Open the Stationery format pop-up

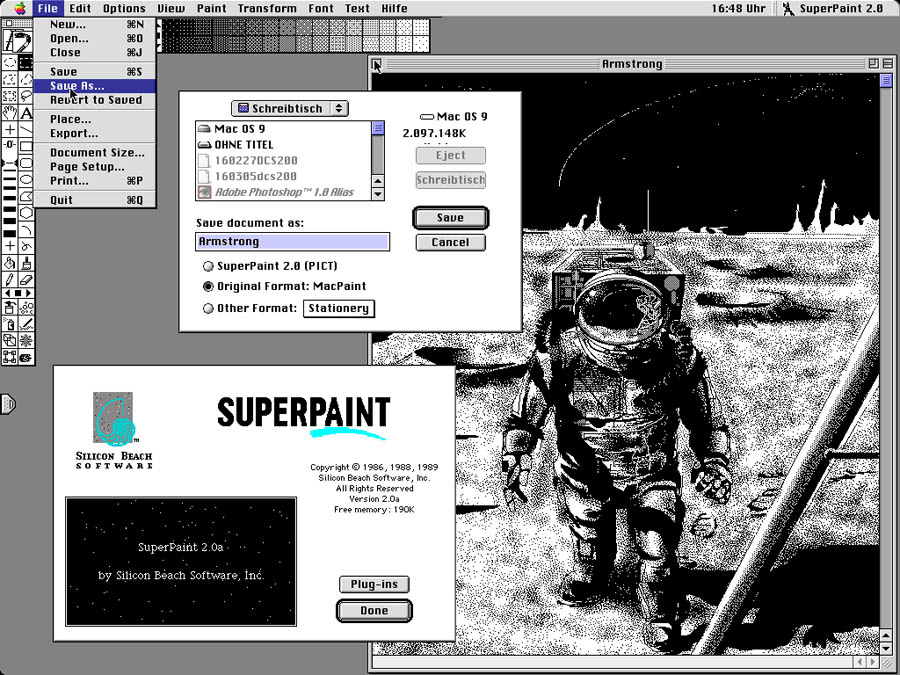coord(339,308)
